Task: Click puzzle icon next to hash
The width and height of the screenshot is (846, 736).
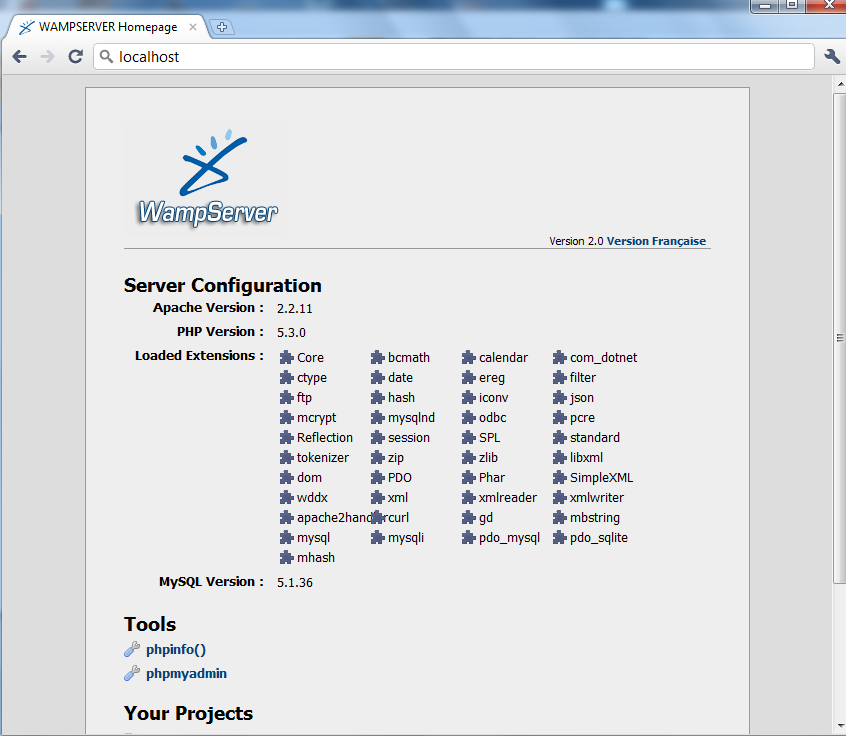Action: (378, 398)
